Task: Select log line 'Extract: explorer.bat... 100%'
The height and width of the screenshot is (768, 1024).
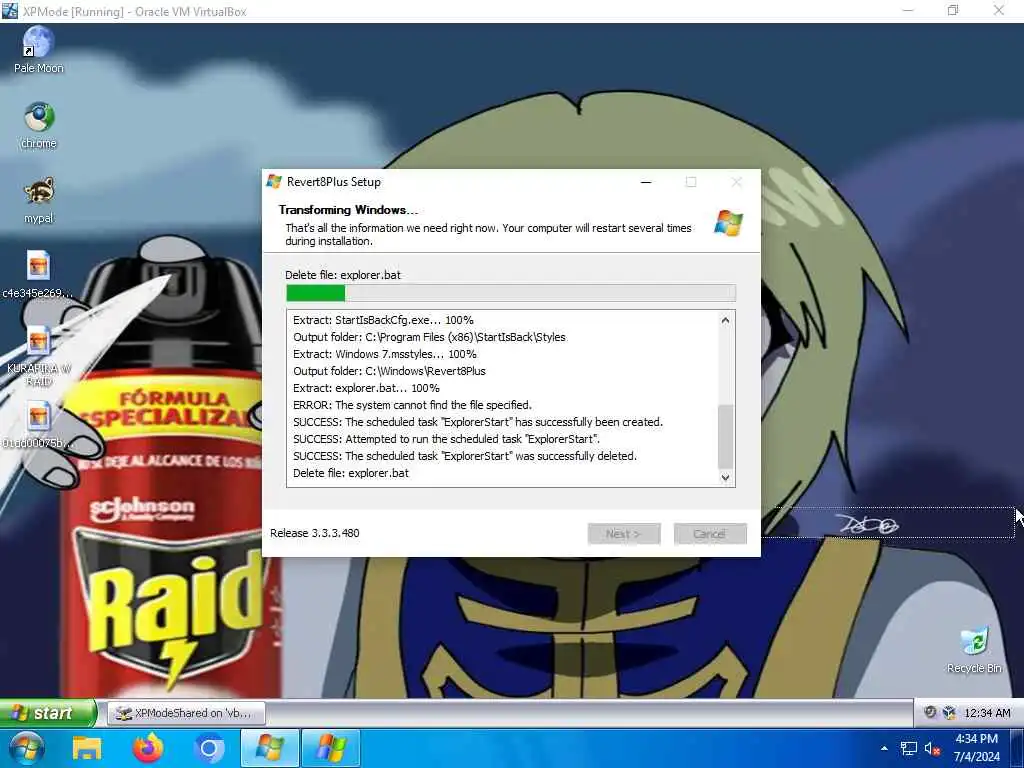Action: (366, 388)
